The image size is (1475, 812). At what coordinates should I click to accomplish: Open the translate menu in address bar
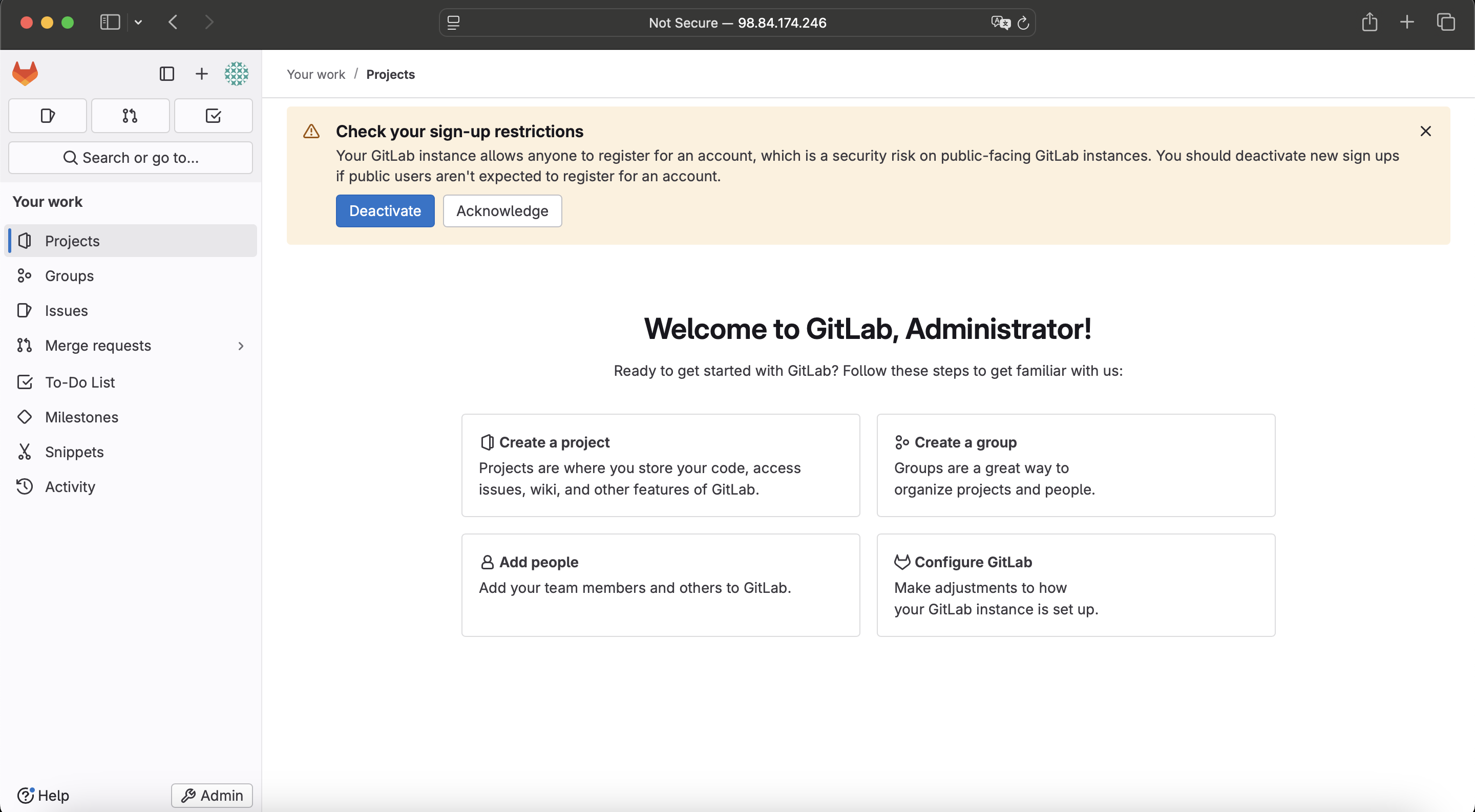1000,23
